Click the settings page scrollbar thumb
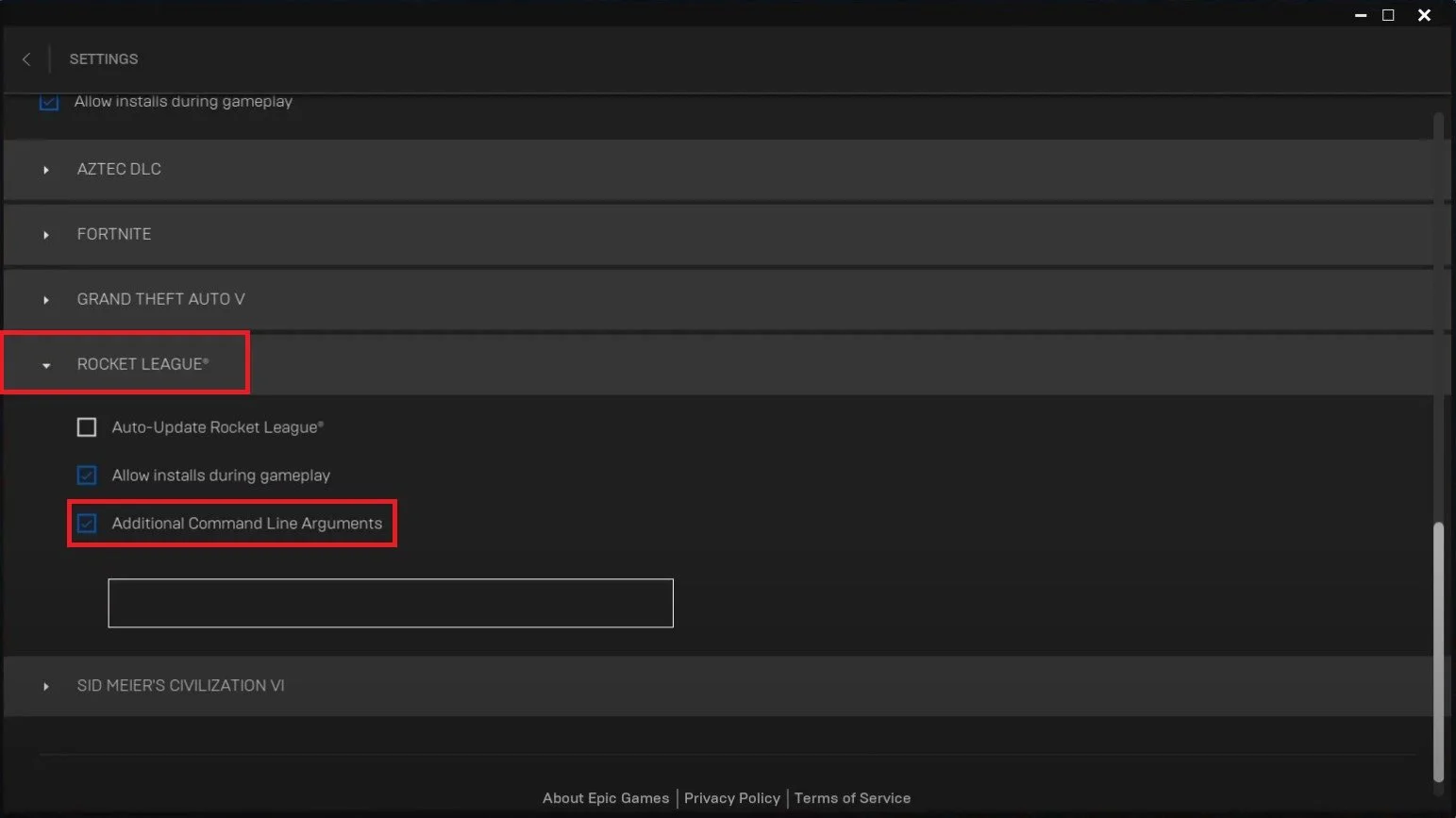The width and height of the screenshot is (1456, 818). point(1438,652)
